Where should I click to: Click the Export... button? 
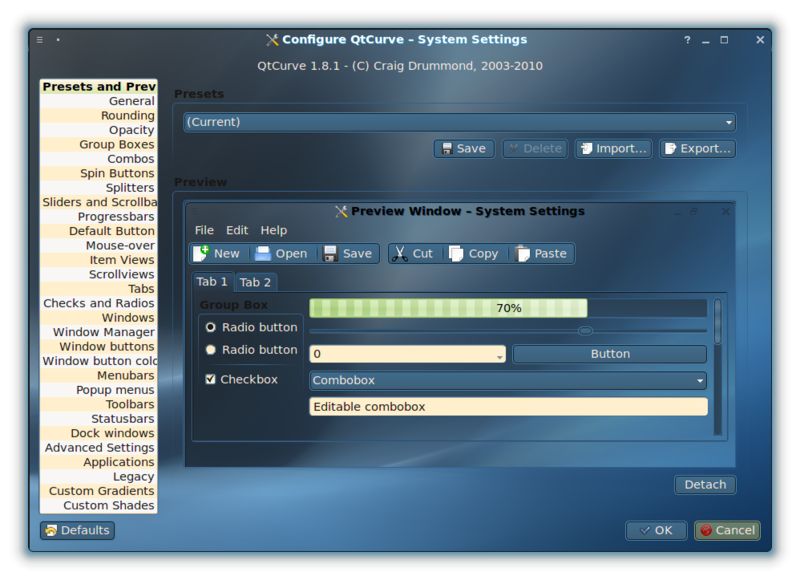click(x=697, y=148)
